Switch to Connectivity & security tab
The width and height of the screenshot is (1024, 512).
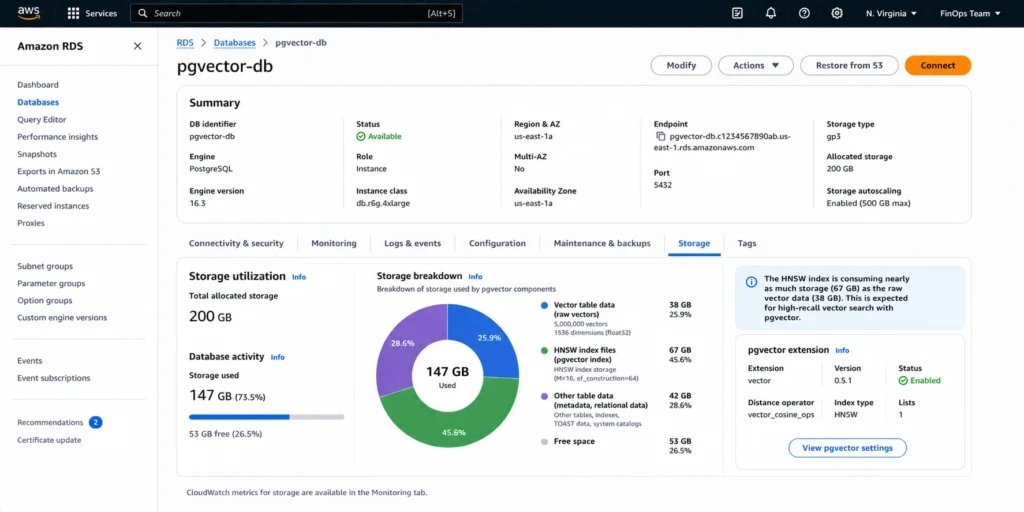[236, 243]
